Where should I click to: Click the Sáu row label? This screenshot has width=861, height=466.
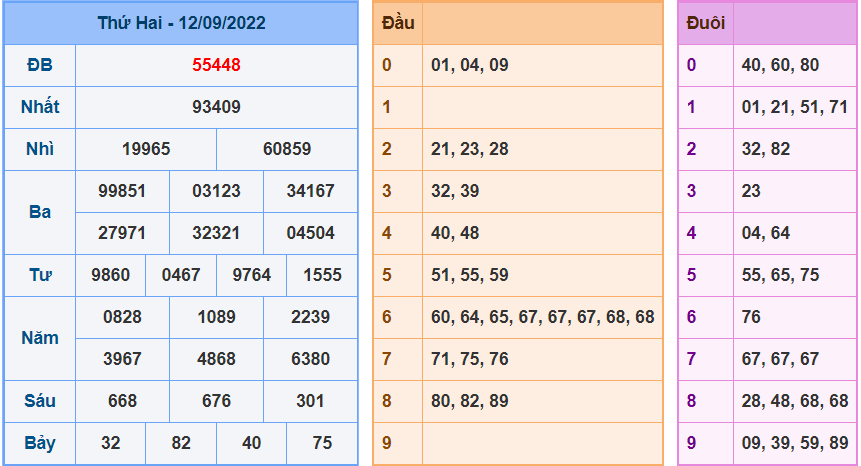pos(40,401)
